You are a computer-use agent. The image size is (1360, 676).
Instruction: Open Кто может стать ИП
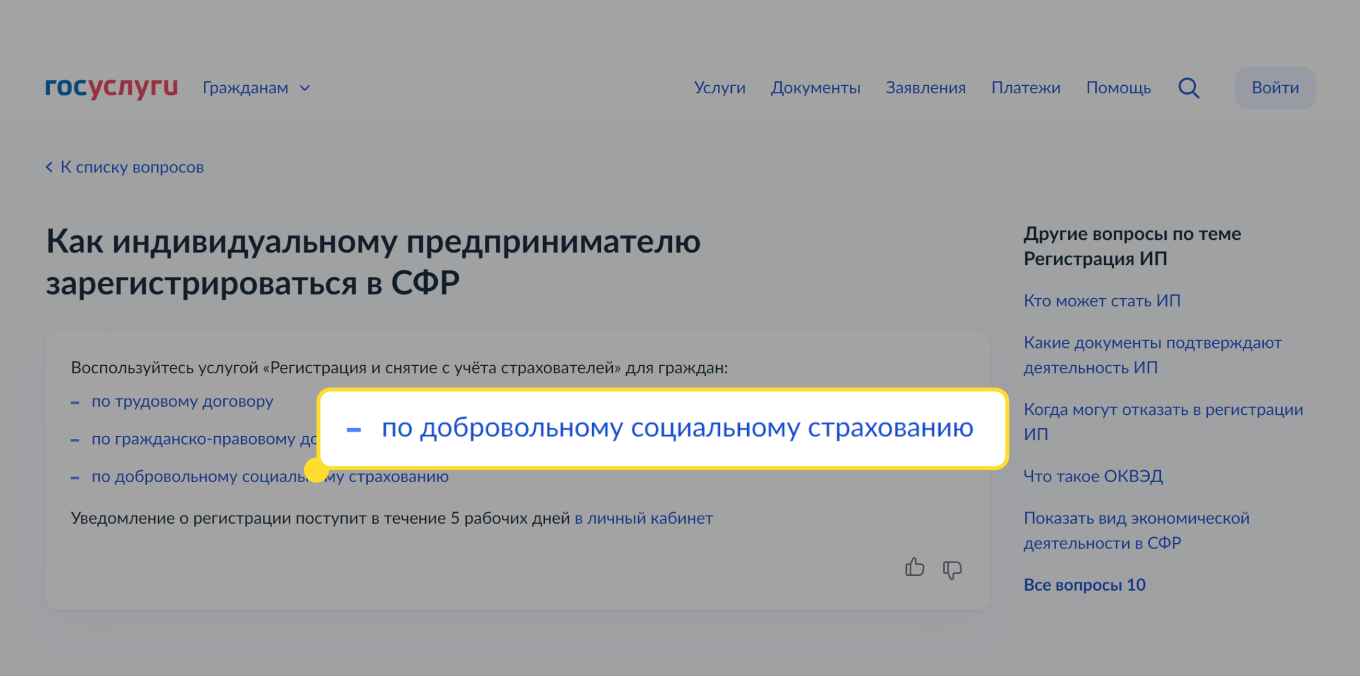click(x=1102, y=300)
